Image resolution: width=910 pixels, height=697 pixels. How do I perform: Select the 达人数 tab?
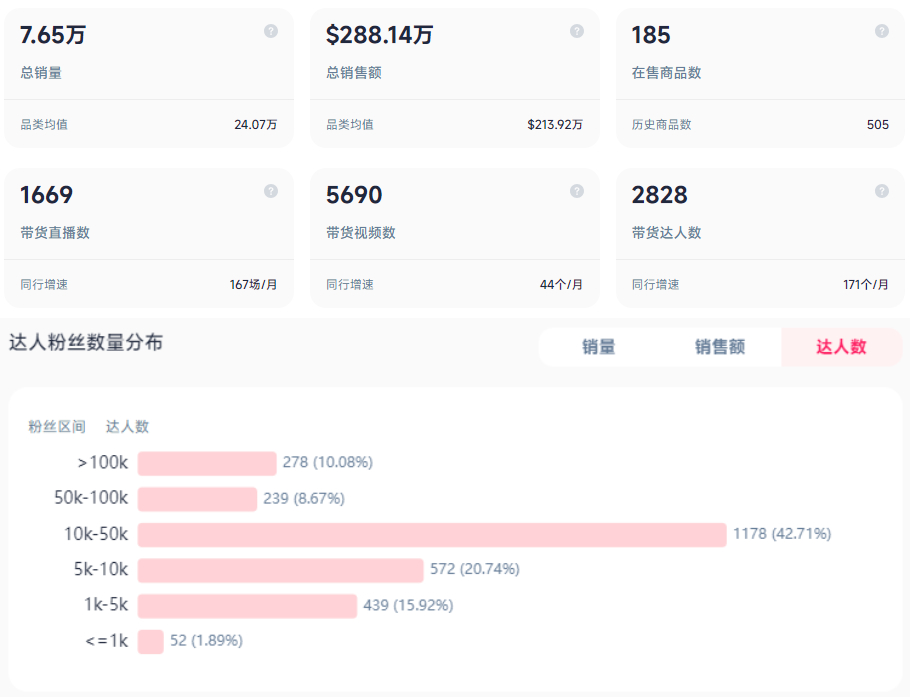[x=841, y=347]
